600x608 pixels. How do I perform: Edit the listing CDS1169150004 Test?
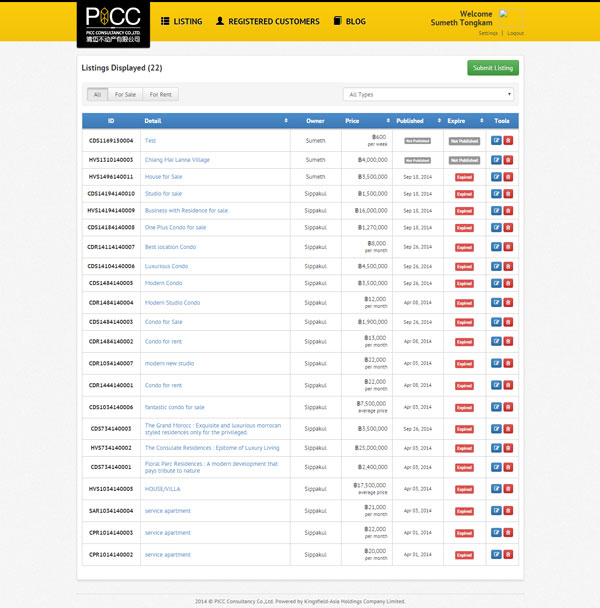point(496,140)
